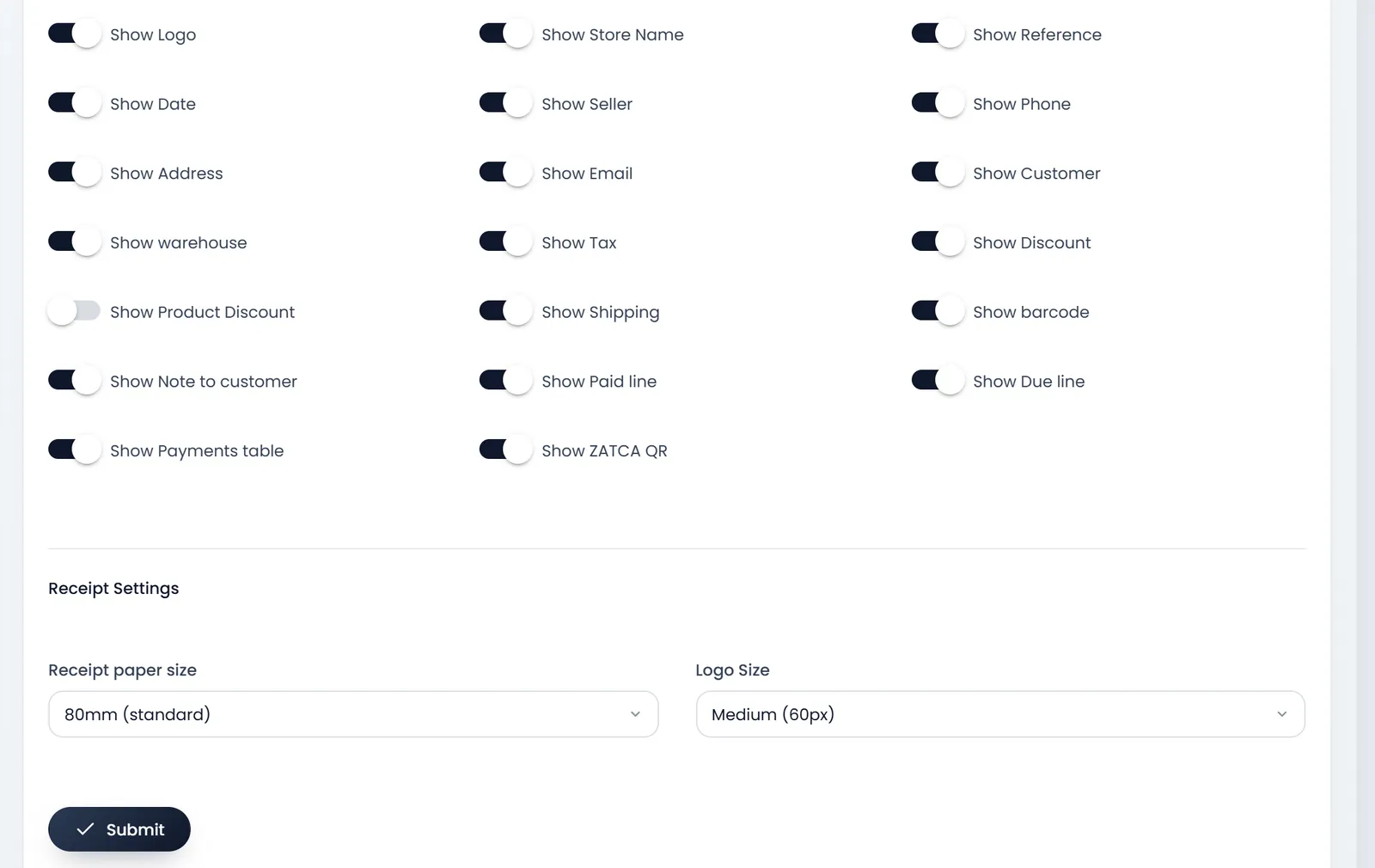Click the Show Payments table label
Image resolution: width=1375 pixels, height=868 pixels.
tap(197, 451)
